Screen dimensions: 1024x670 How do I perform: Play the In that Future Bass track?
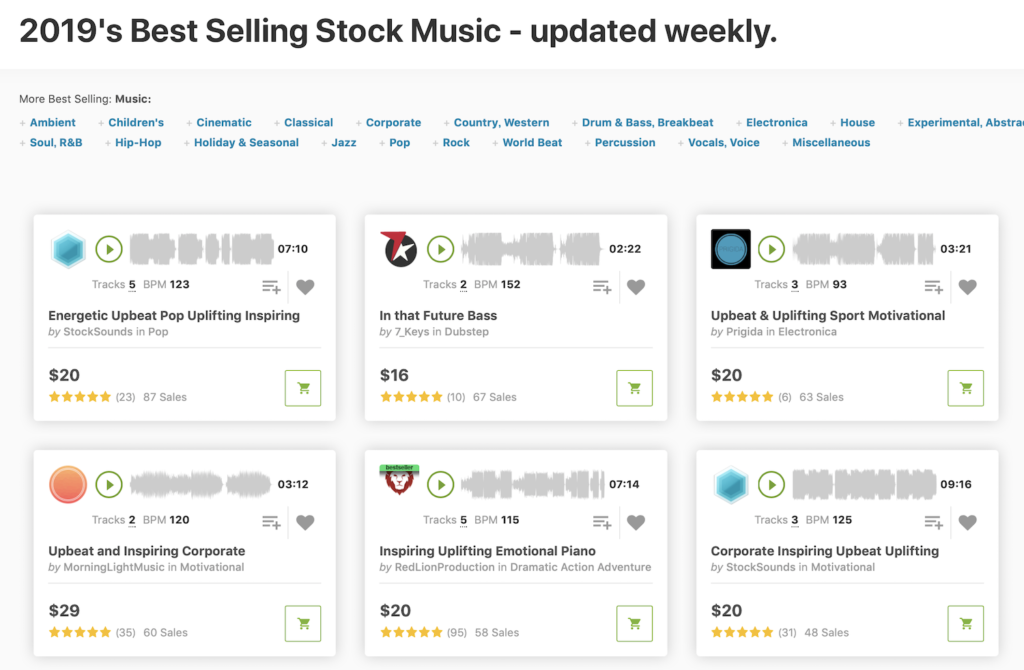click(440, 249)
